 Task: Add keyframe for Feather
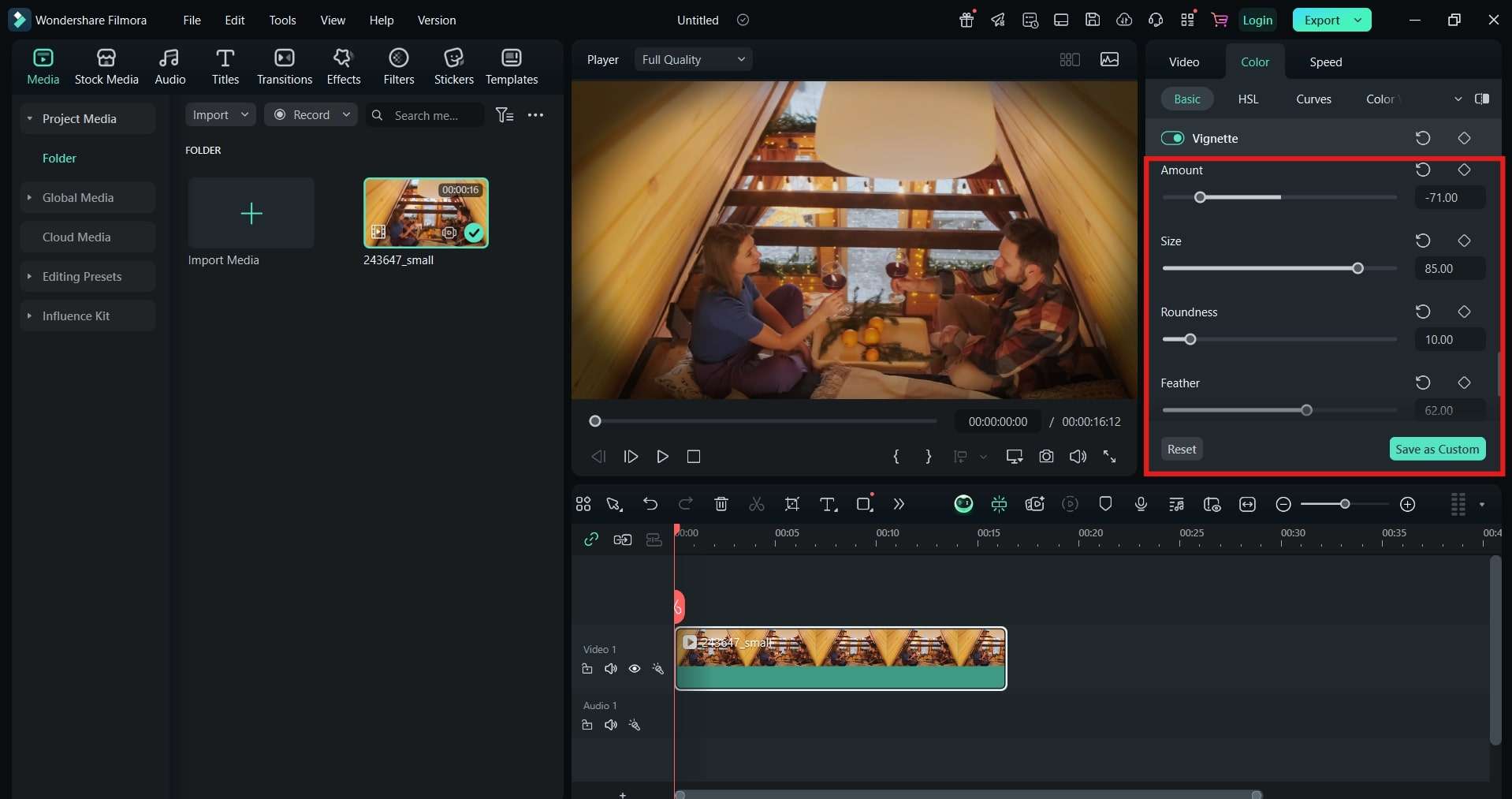1464,383
